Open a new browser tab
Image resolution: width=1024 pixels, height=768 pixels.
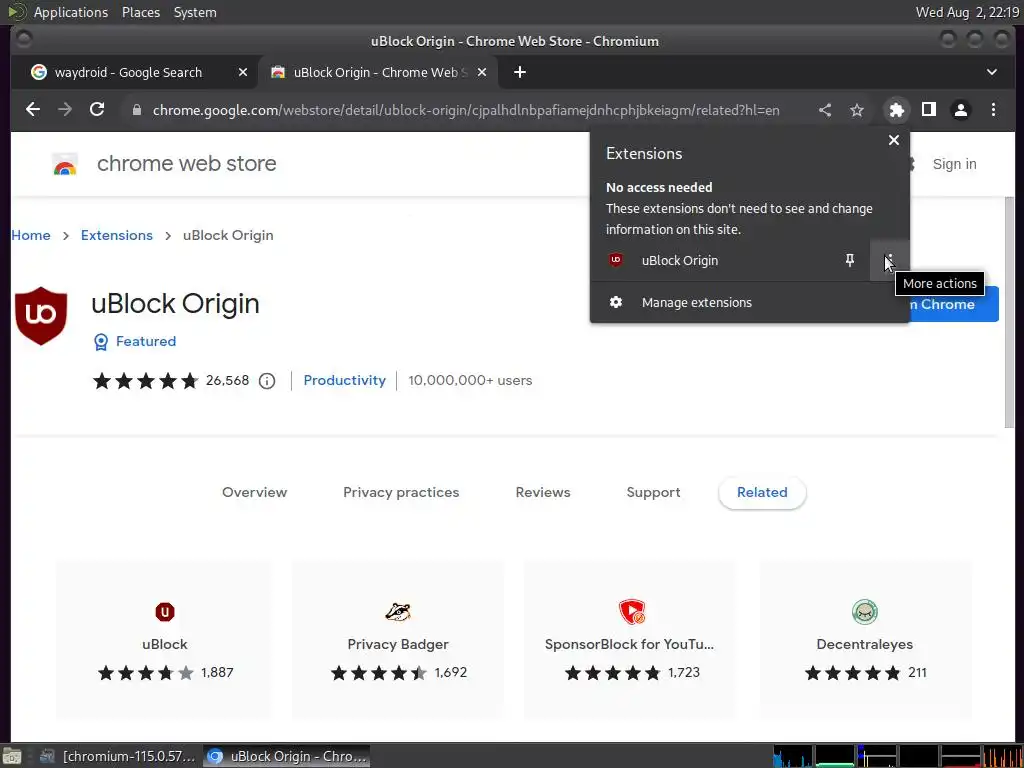520,72
